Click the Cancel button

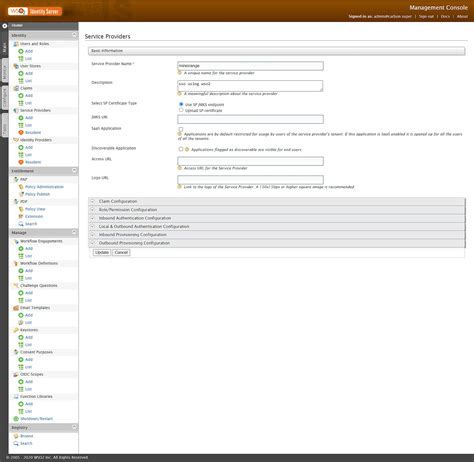(x=121, y=253)
